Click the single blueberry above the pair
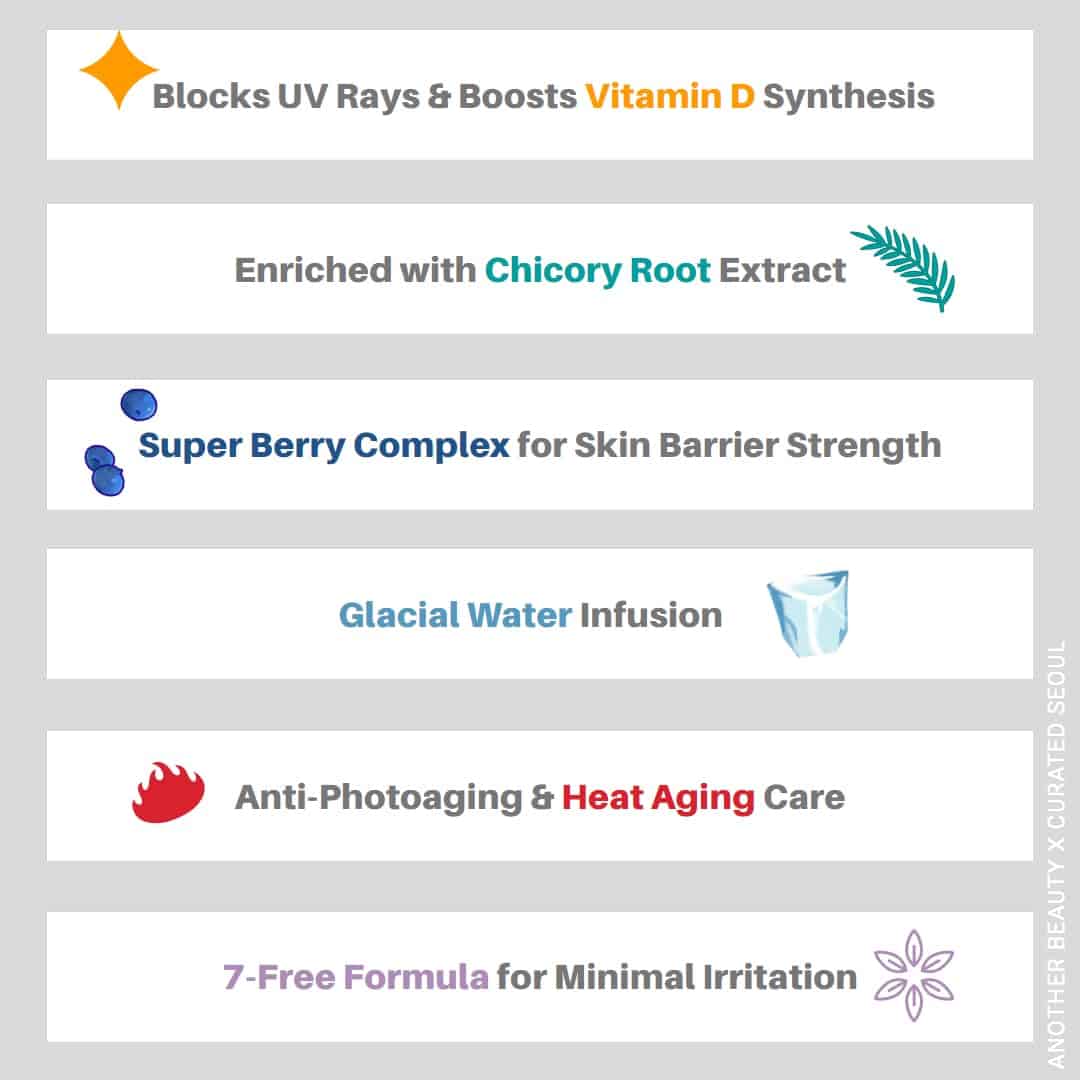This screenshot has height=1080, width=1080. (138, 404)
